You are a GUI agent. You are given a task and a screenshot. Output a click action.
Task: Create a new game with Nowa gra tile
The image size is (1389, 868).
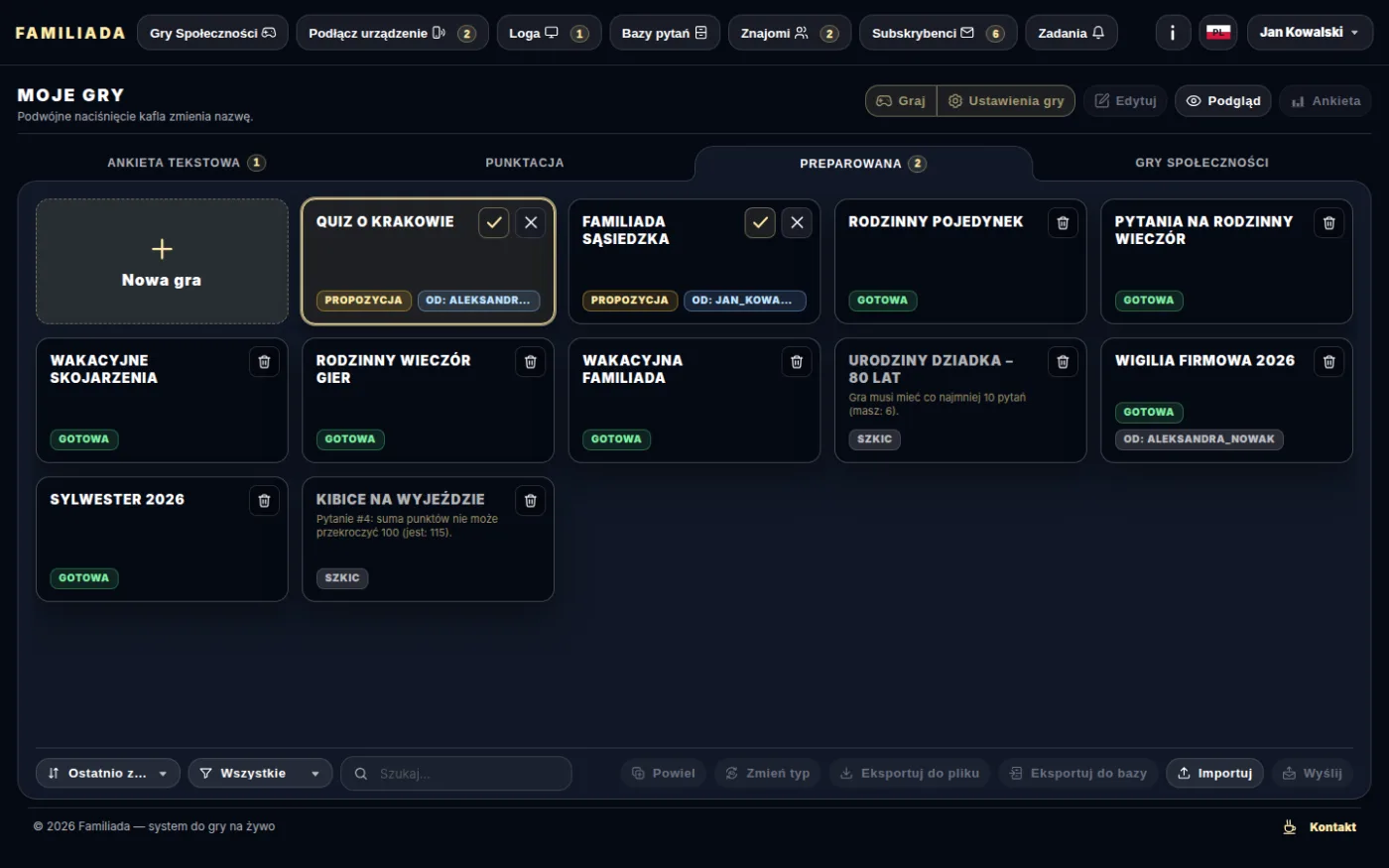[162, 261]
